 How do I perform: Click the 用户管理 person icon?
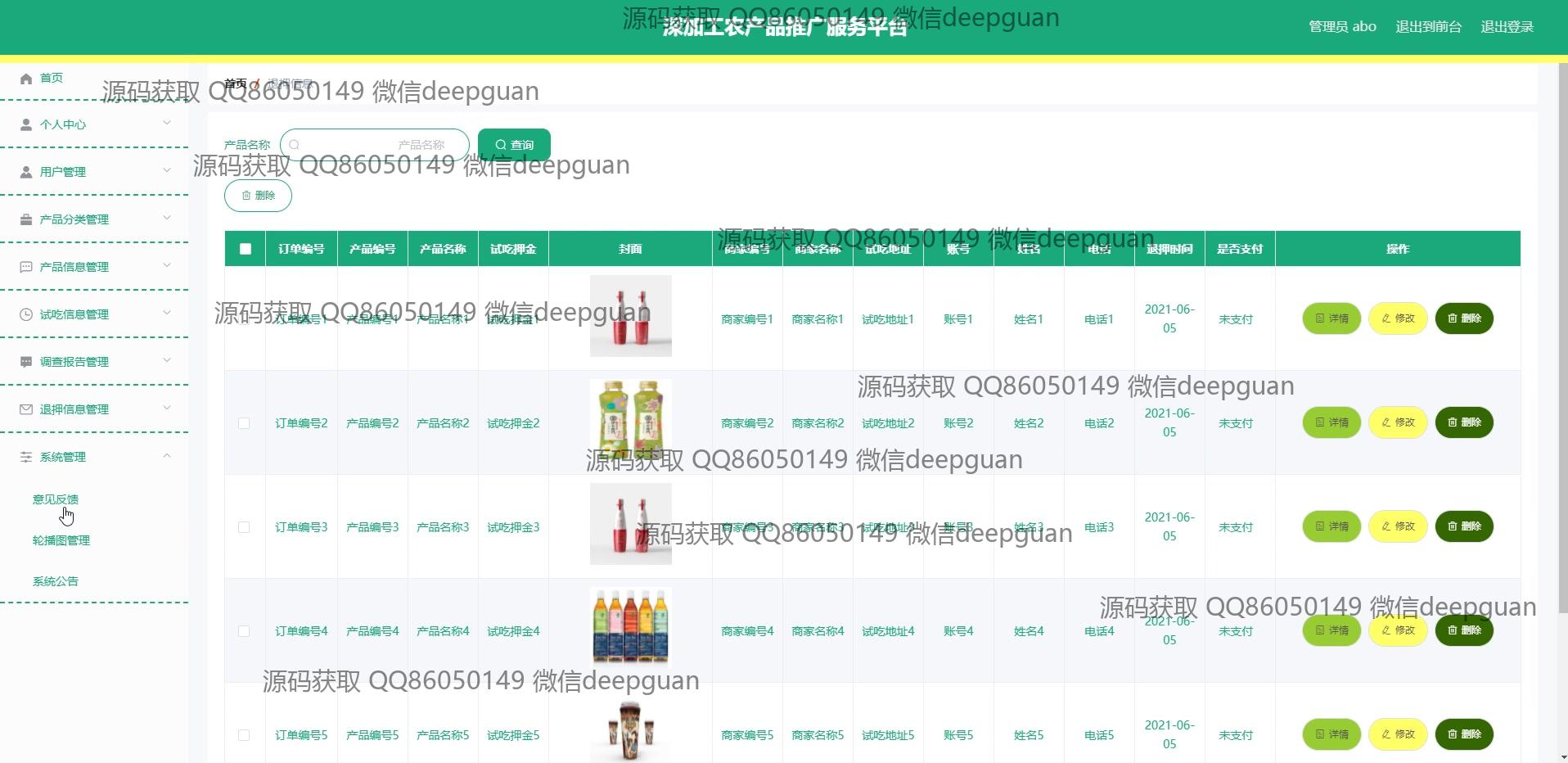tap(26, 172)
